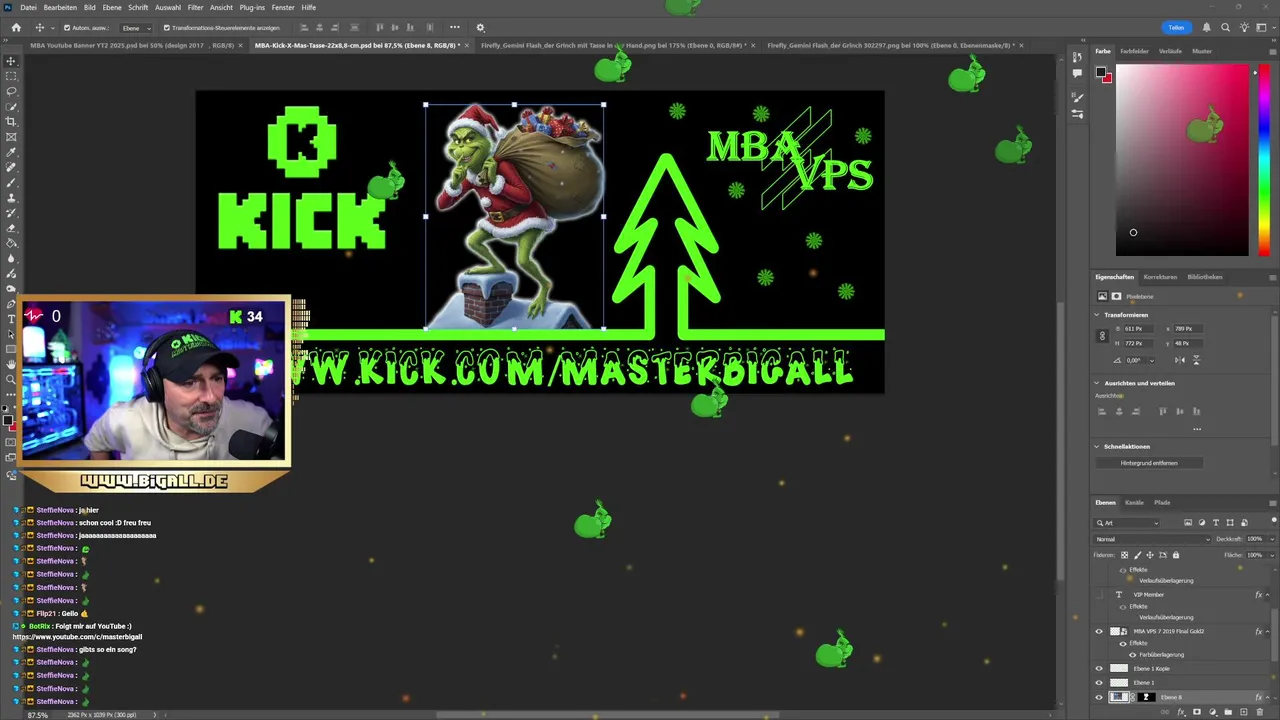1280x720 pixels.
Task: Switch to the Kanäle tab
Action: (1134, 502)
